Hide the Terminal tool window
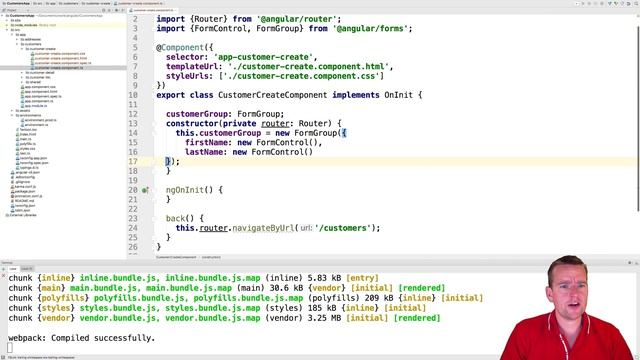 [636, 263]
